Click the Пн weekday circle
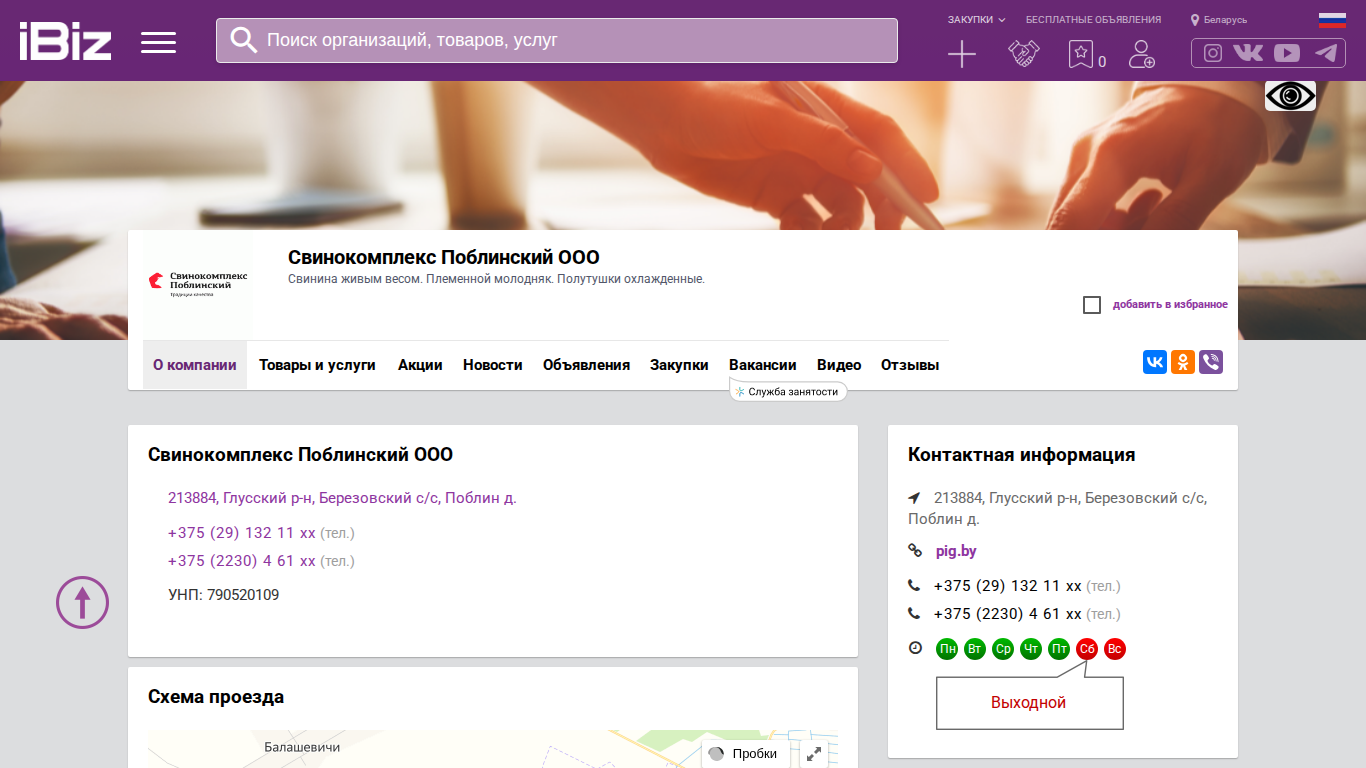 [947, 649]
